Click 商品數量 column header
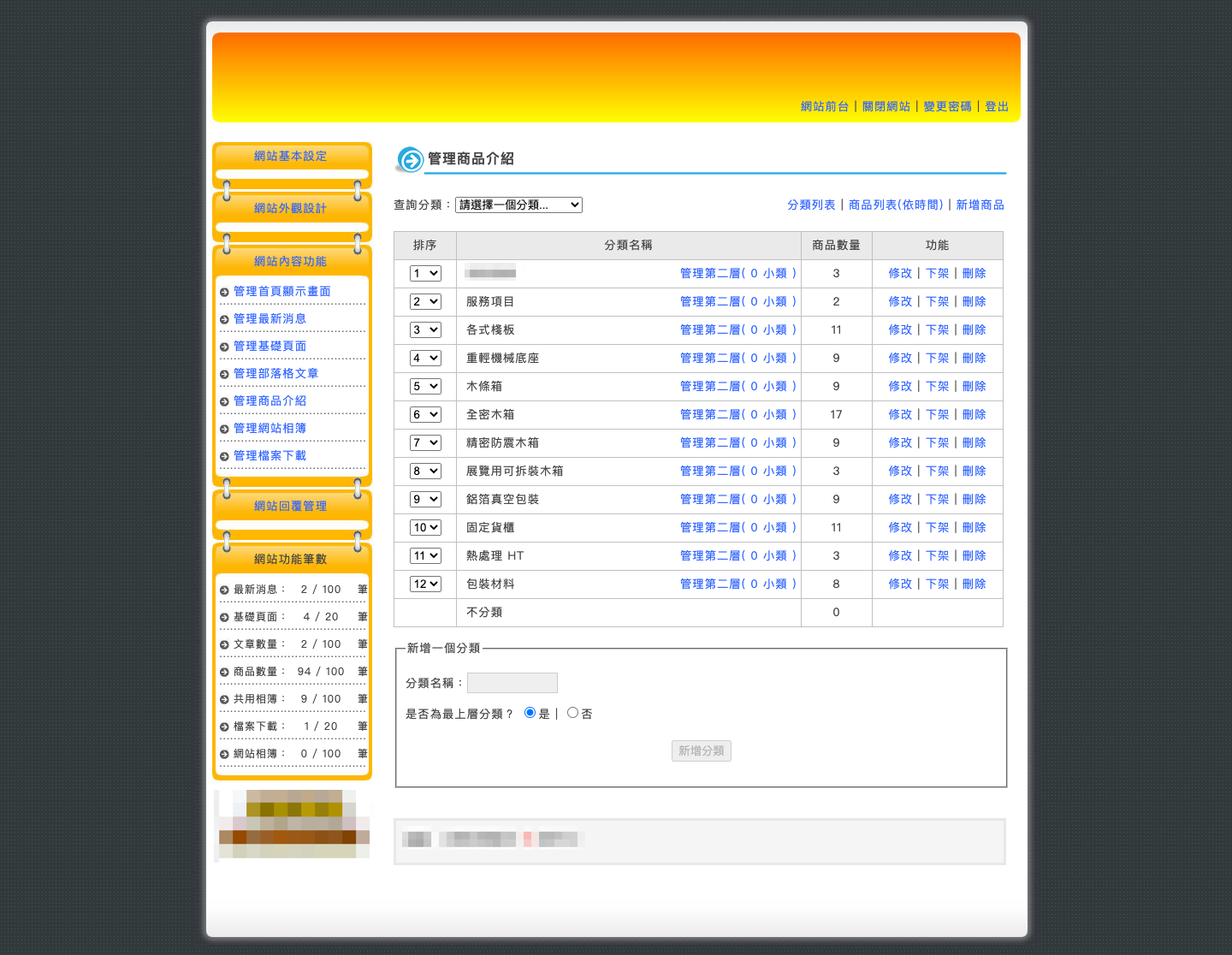This screenshot has height=955, width=1232. (837, 245)
